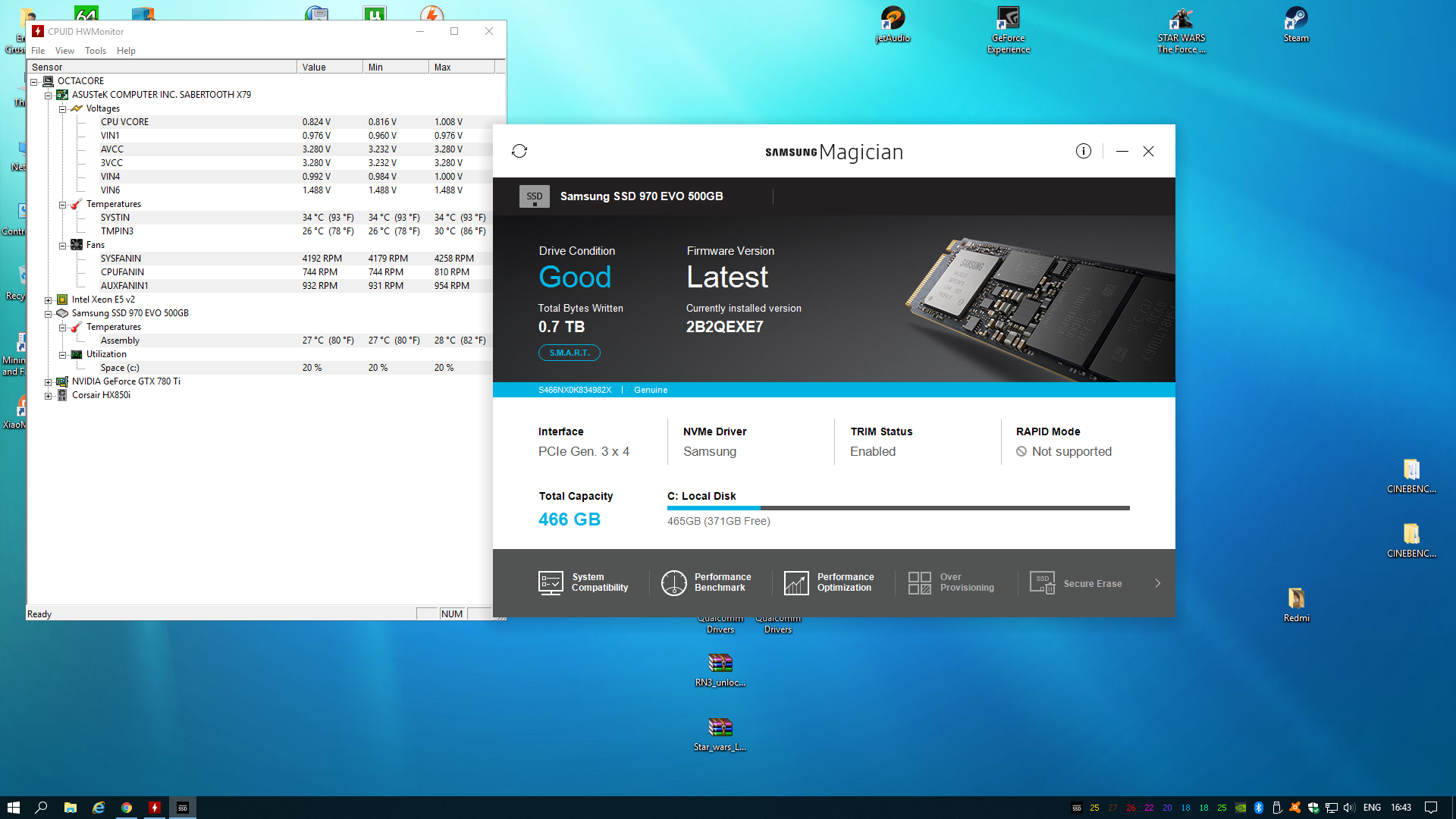Switch to HWMonitor taskbar button
The image size is (1456, 819).
[x=155, y=808]
